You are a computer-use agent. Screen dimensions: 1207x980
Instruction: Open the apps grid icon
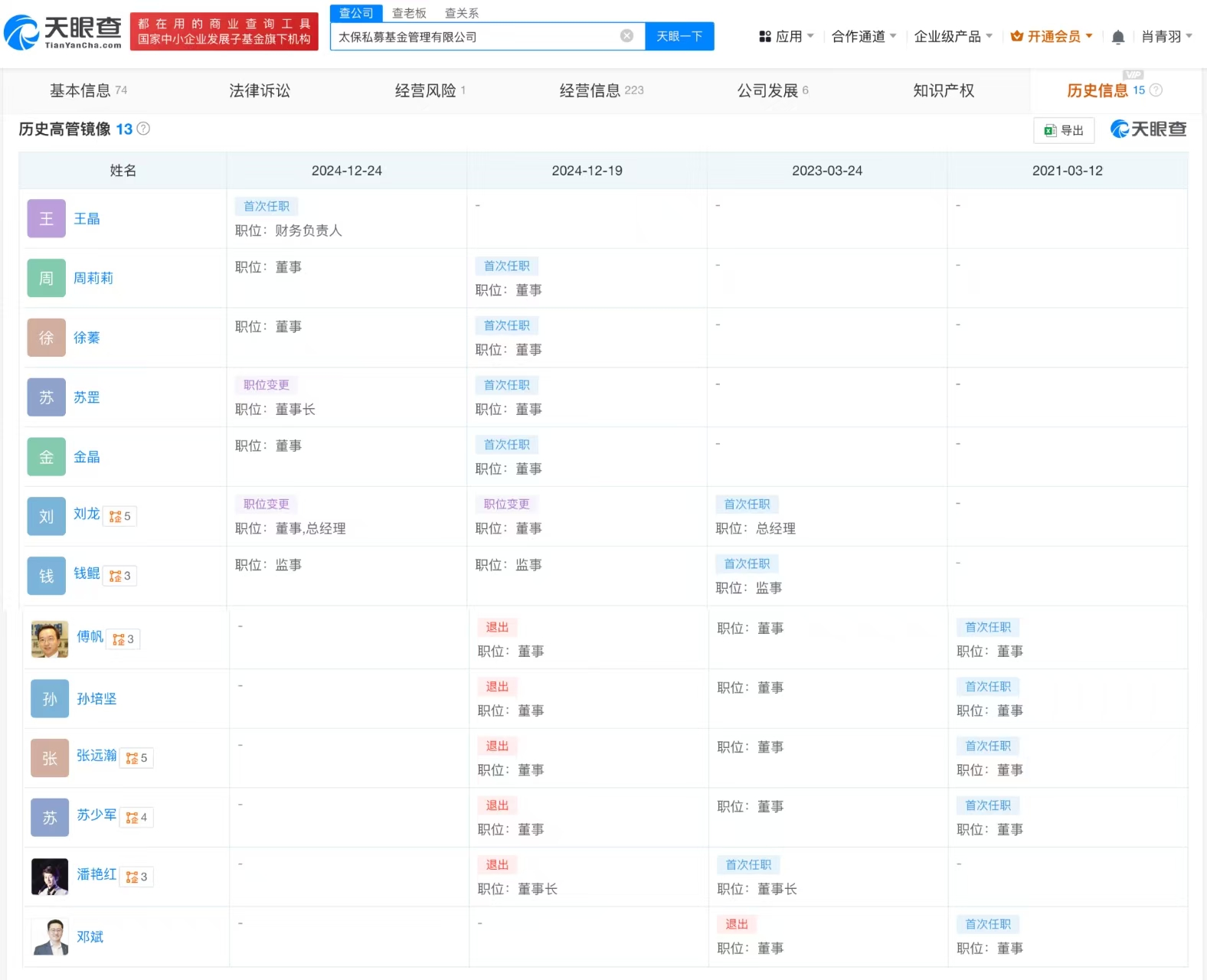(x=764, y=37)
